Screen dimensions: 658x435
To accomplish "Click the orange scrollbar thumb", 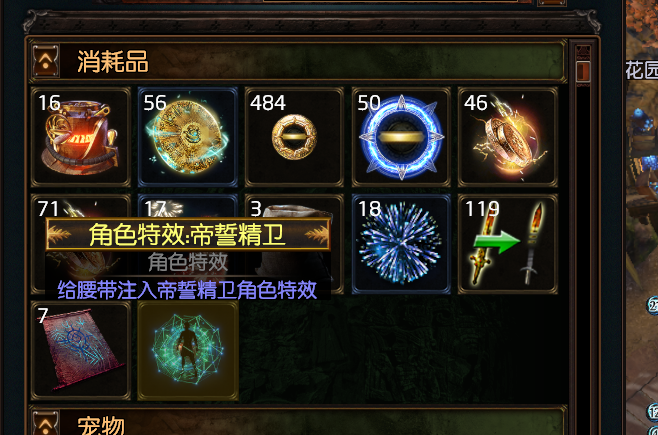I will click(x=583, y=71).
